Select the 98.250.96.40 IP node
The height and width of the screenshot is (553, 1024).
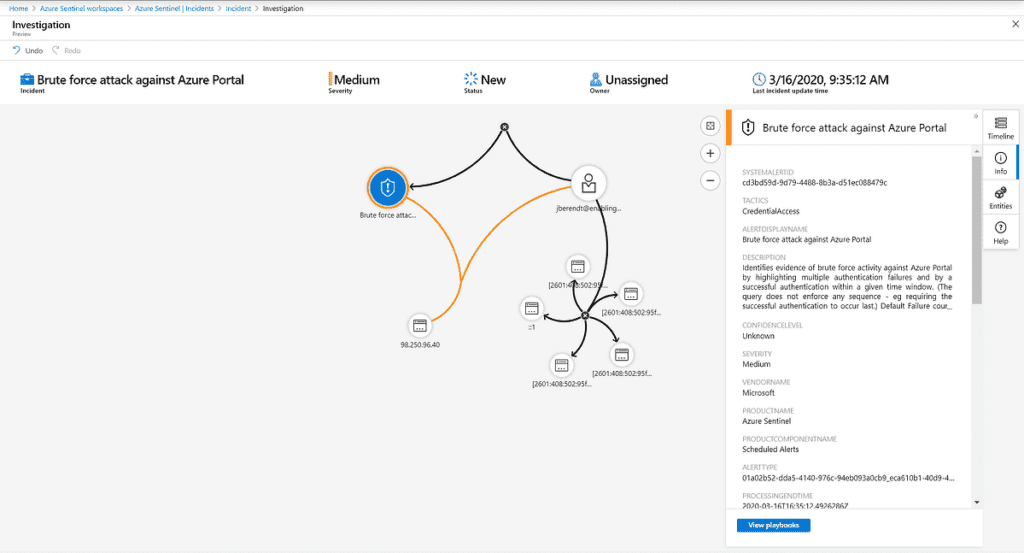coord(420,325)
